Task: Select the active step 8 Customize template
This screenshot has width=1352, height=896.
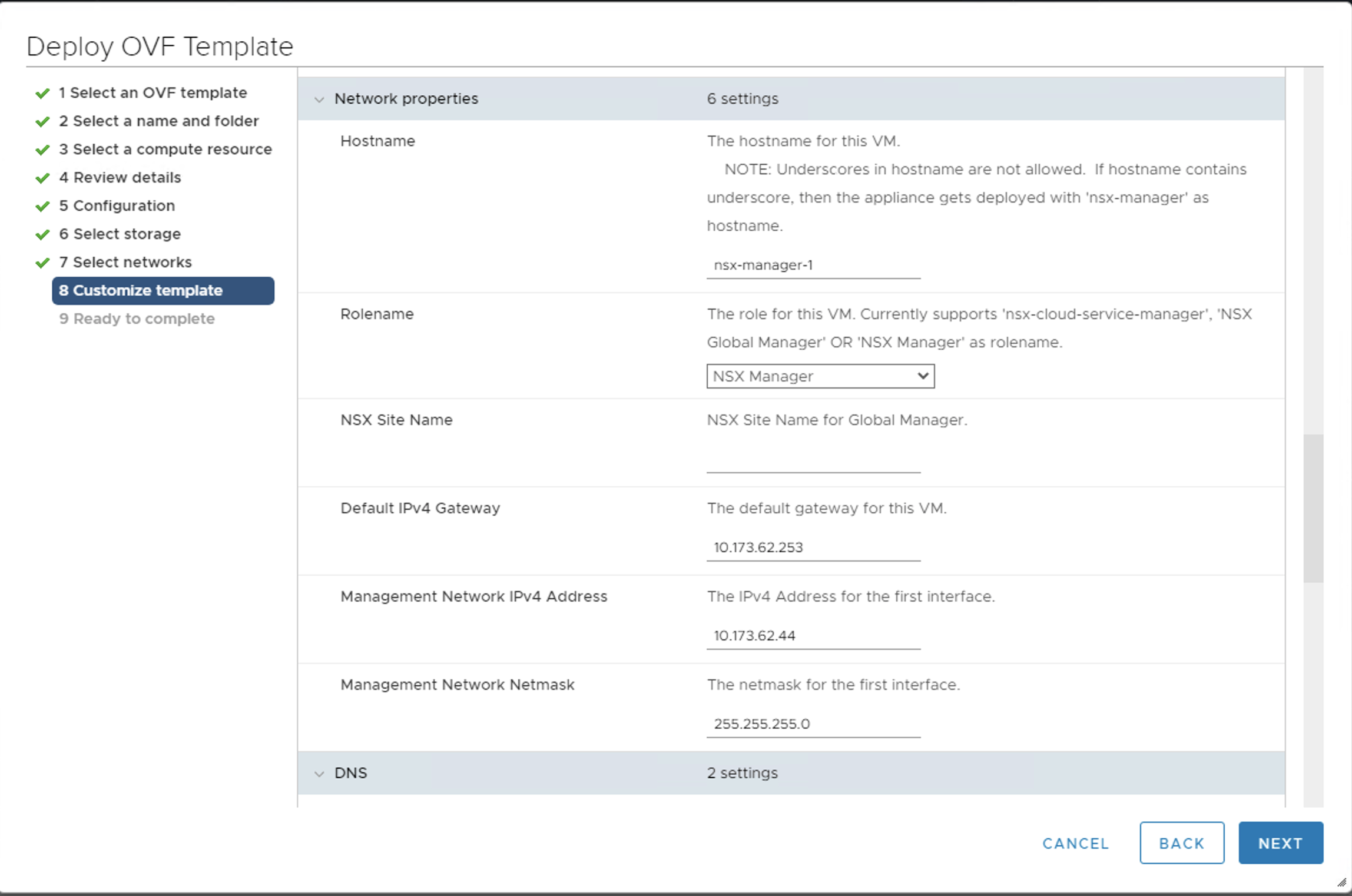Action: pos(163,291)
